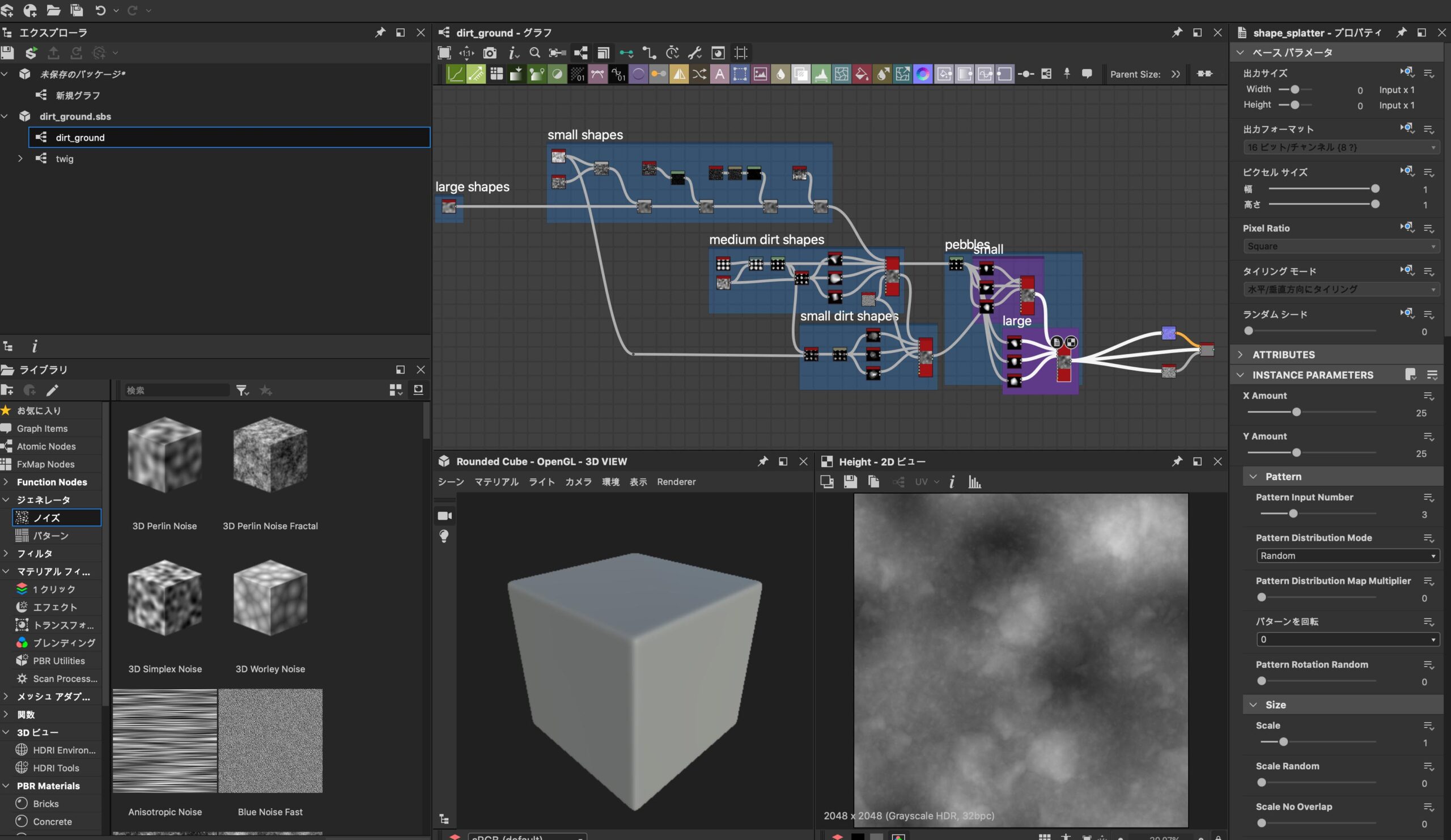The height and width of the screenshot is (840, 1451).
Task: Click the UV mapping icon in 3D view
Action: [x=920, y=483]
